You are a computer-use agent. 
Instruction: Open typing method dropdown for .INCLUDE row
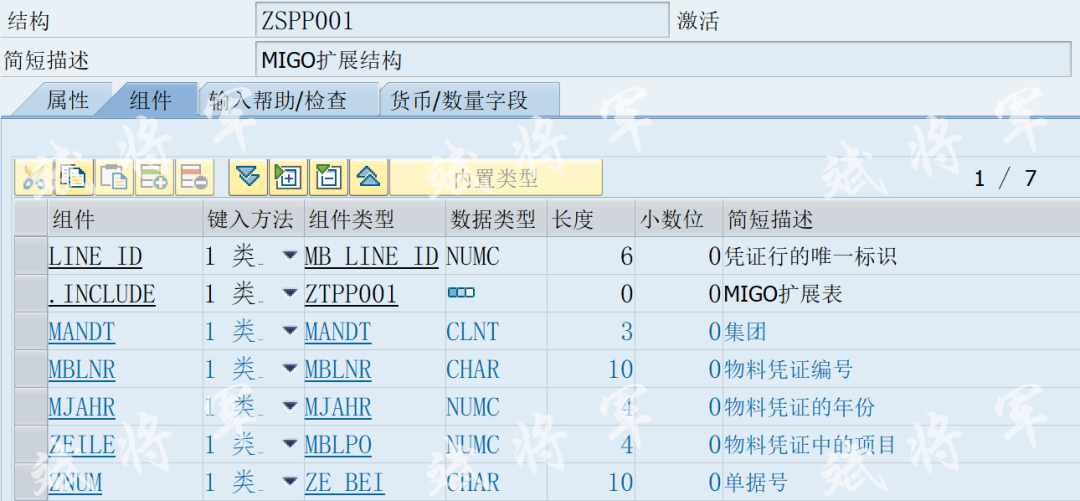click(290, 294)
